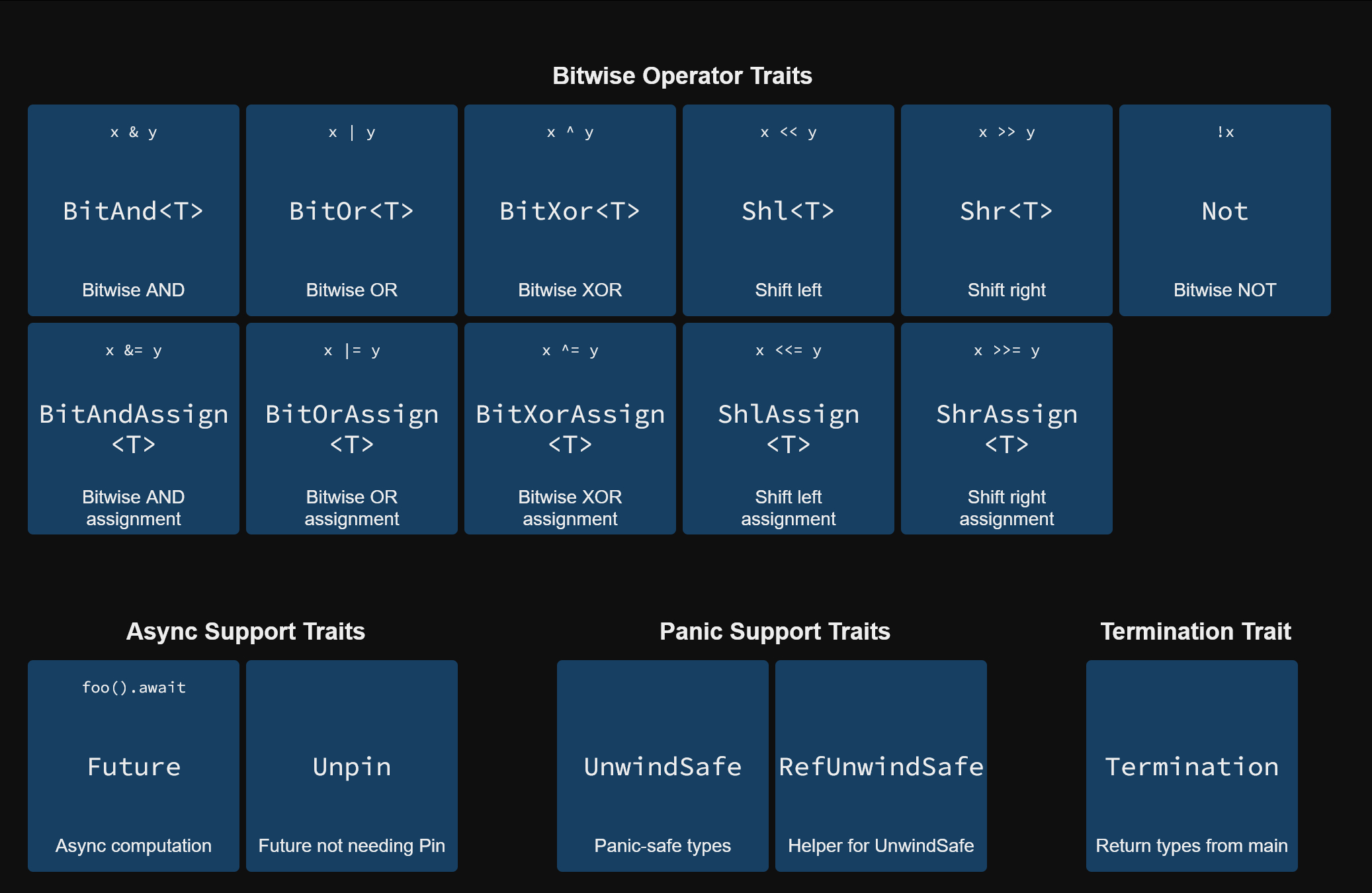Open the Not Bitwise NOT card
This screenshot has width=1372, height=893.
click(x=1225, y=210)
